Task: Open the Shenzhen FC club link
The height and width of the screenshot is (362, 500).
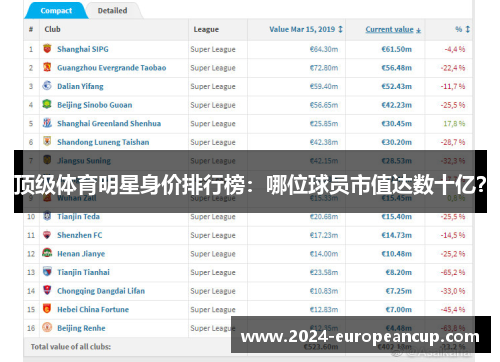Action: pos(80,235)
